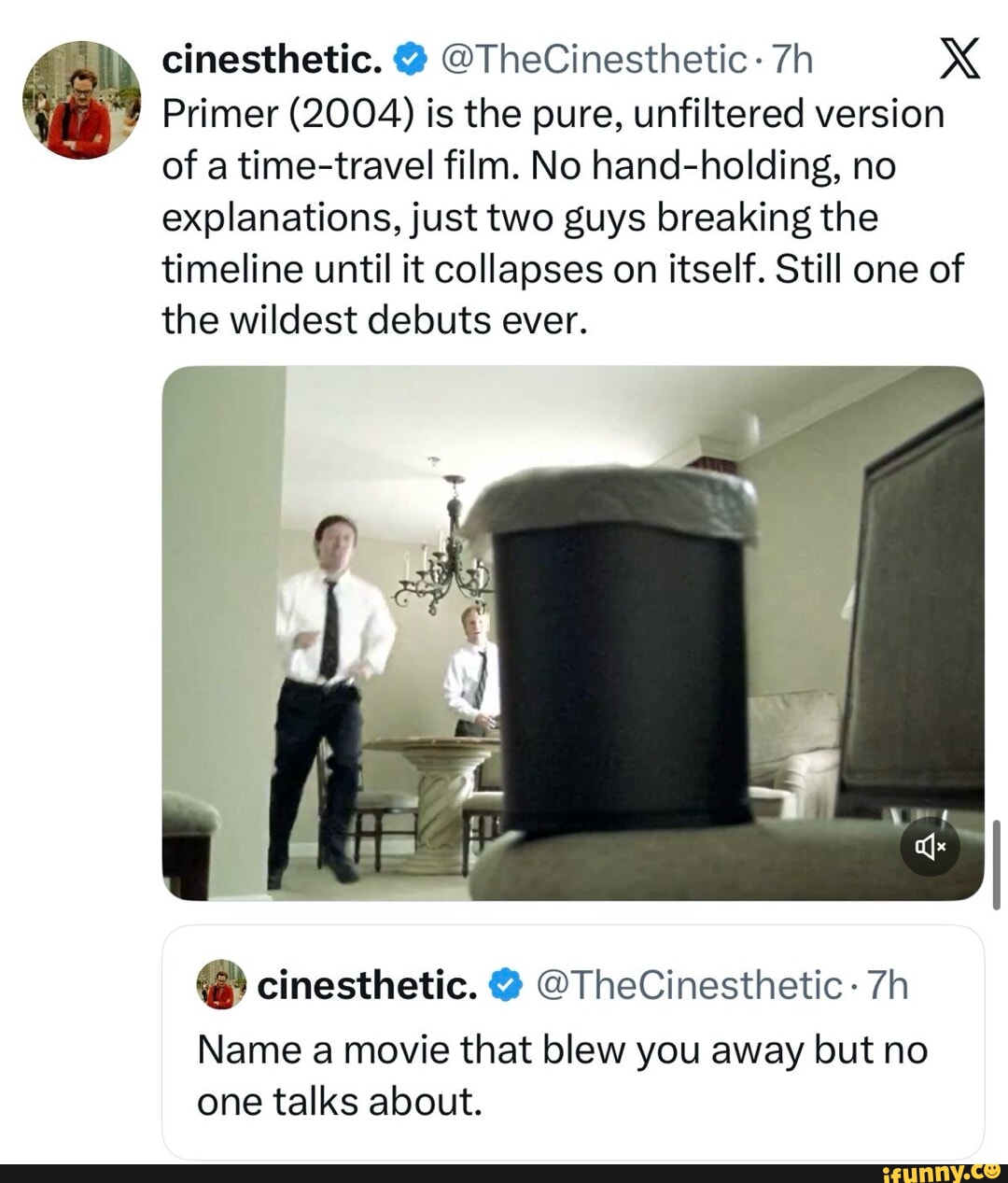
Task: Unmute the video with the speaker icon
Action: [x=931, y=846]
